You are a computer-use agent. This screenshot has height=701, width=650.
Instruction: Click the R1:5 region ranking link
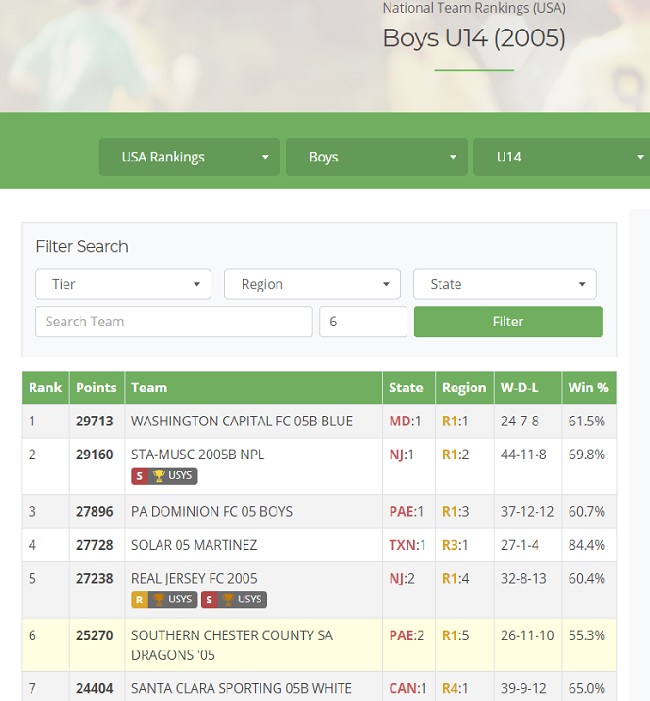point(456,636)
